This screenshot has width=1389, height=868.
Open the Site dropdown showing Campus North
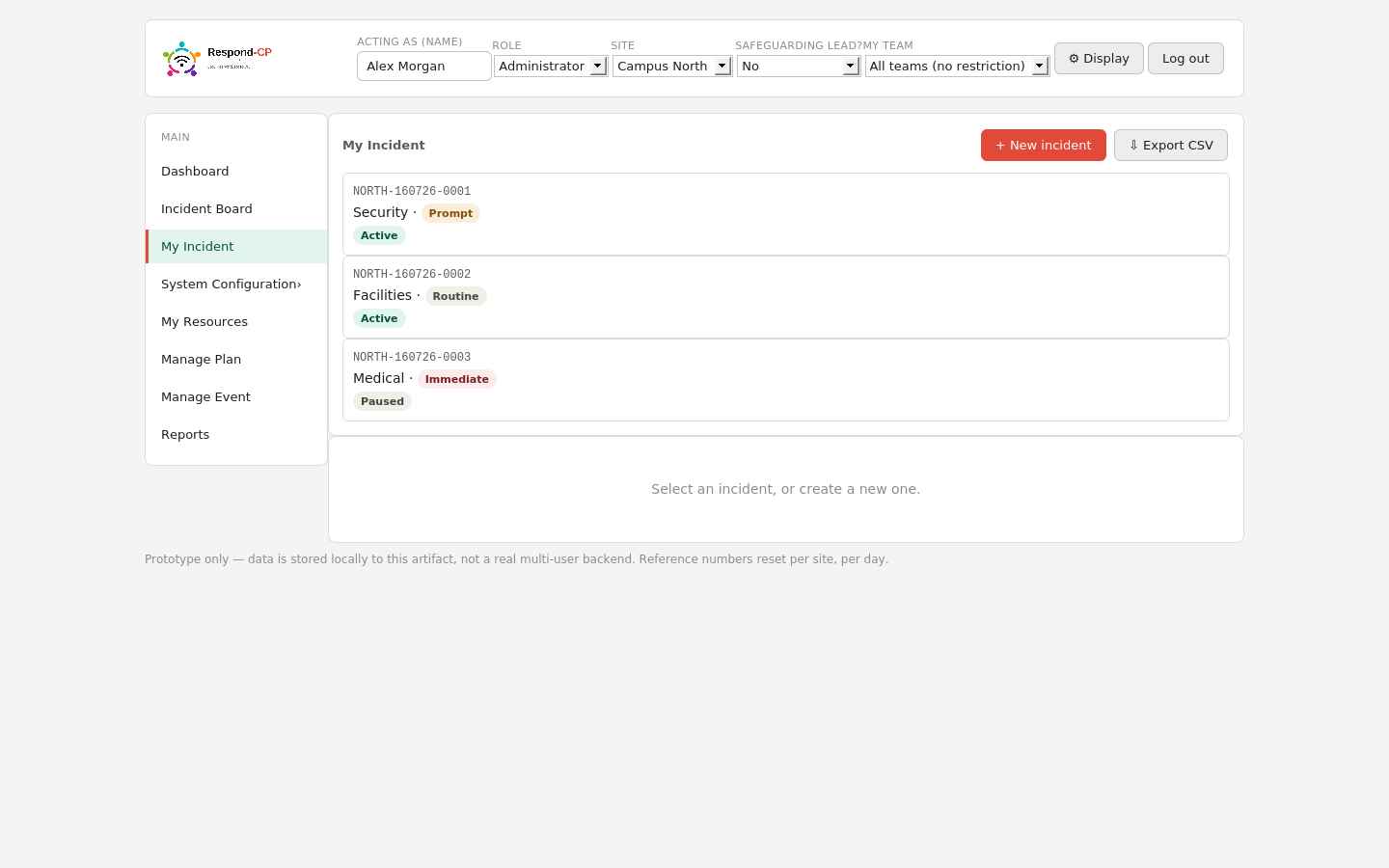point(672,66)
